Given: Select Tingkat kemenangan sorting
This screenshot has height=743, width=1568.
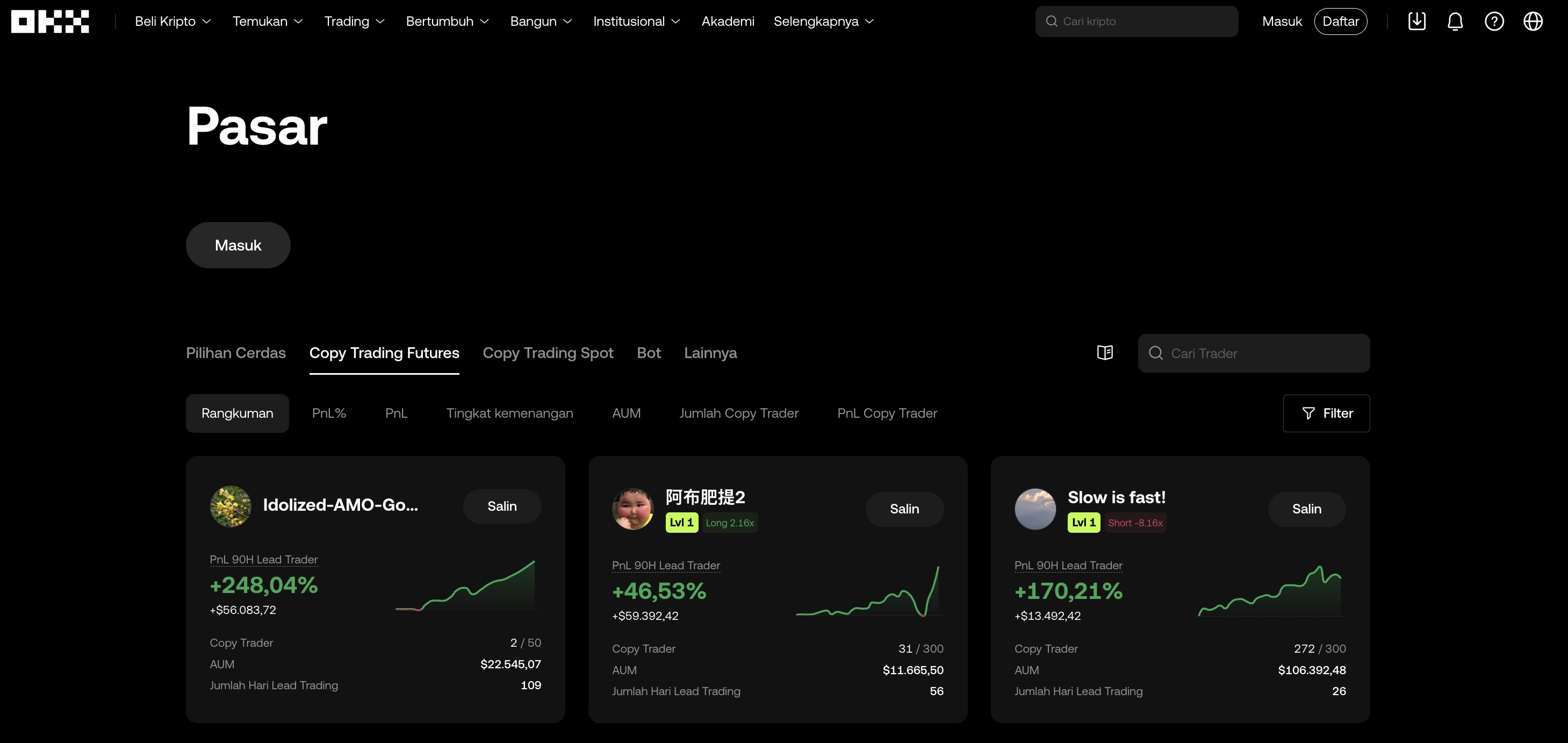Looking at the screenshot, I should tap(510, 413).
